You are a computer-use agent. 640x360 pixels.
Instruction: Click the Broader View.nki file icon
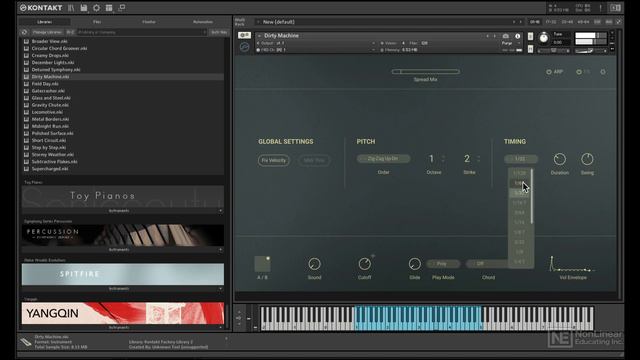27,41
